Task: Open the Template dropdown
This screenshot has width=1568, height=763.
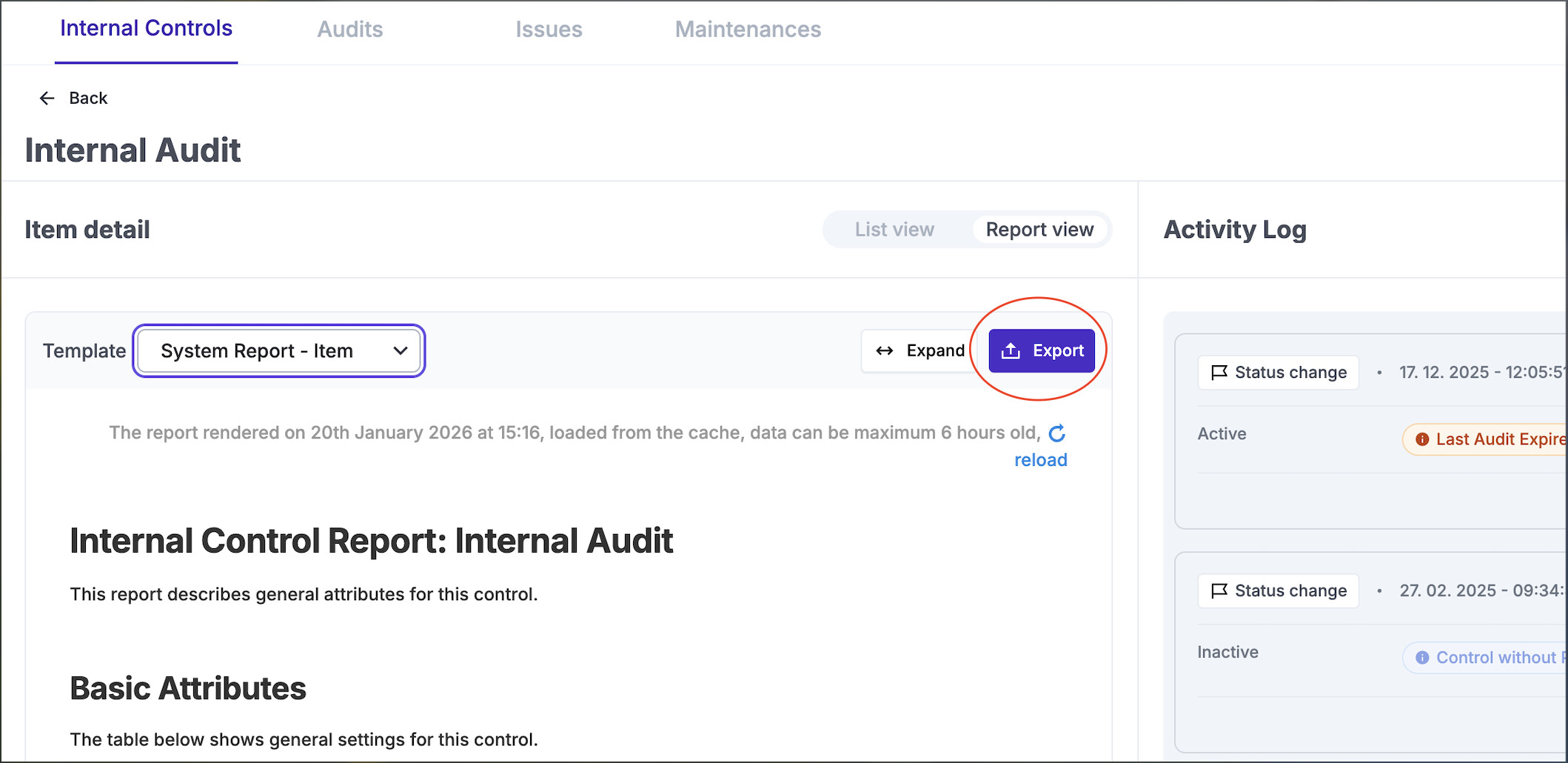Action: [x=278, y=351]
